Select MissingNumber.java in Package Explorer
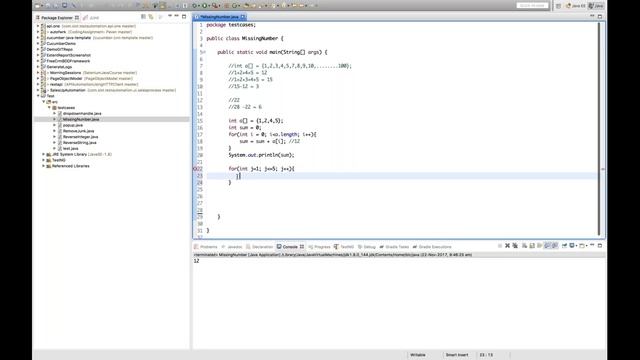The image size is (640, 360). (81, 119)
